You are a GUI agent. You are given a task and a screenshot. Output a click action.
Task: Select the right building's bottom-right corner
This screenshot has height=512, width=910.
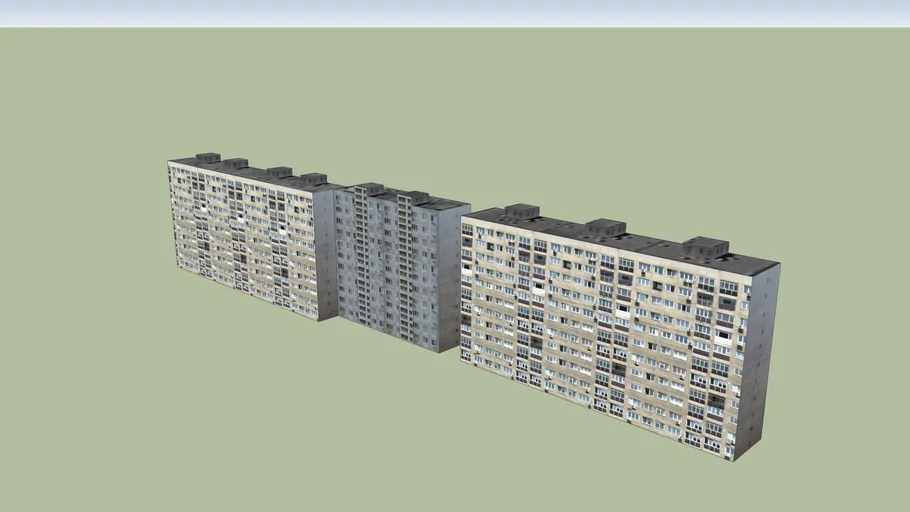click(x=734, y=458)
